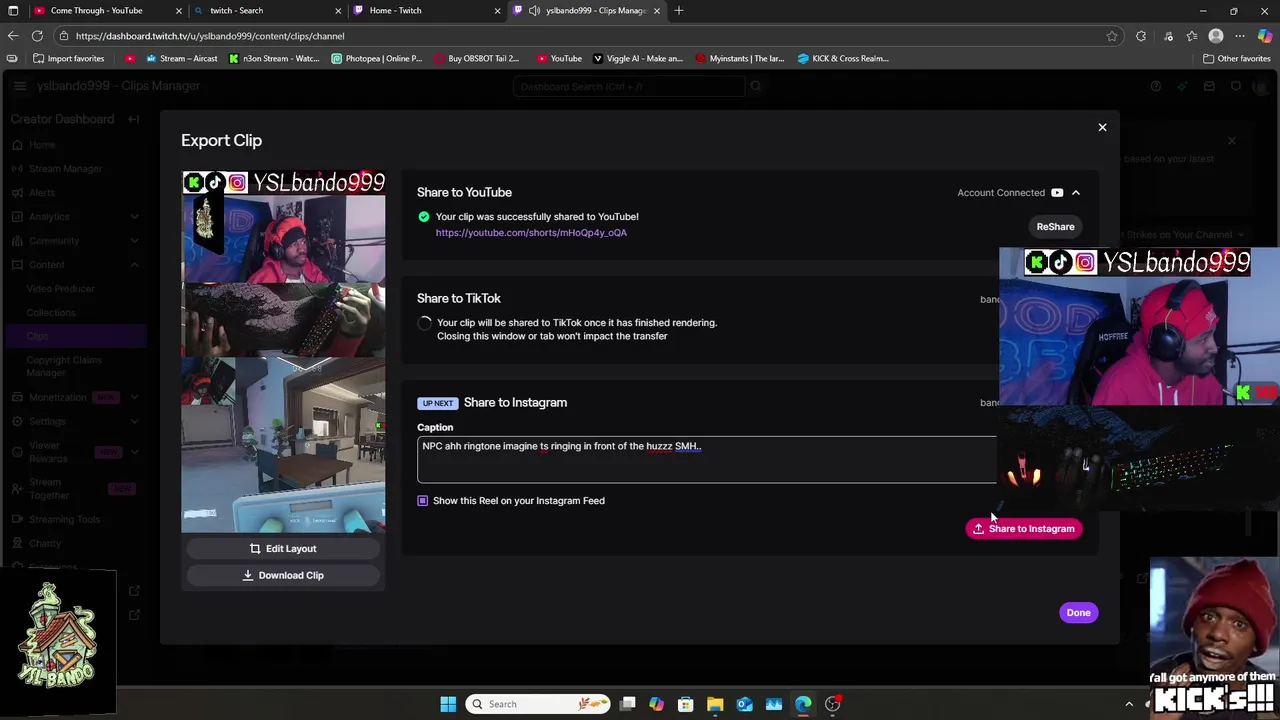
Task: Click the ReShare button
Action: tap(1055, 227)
